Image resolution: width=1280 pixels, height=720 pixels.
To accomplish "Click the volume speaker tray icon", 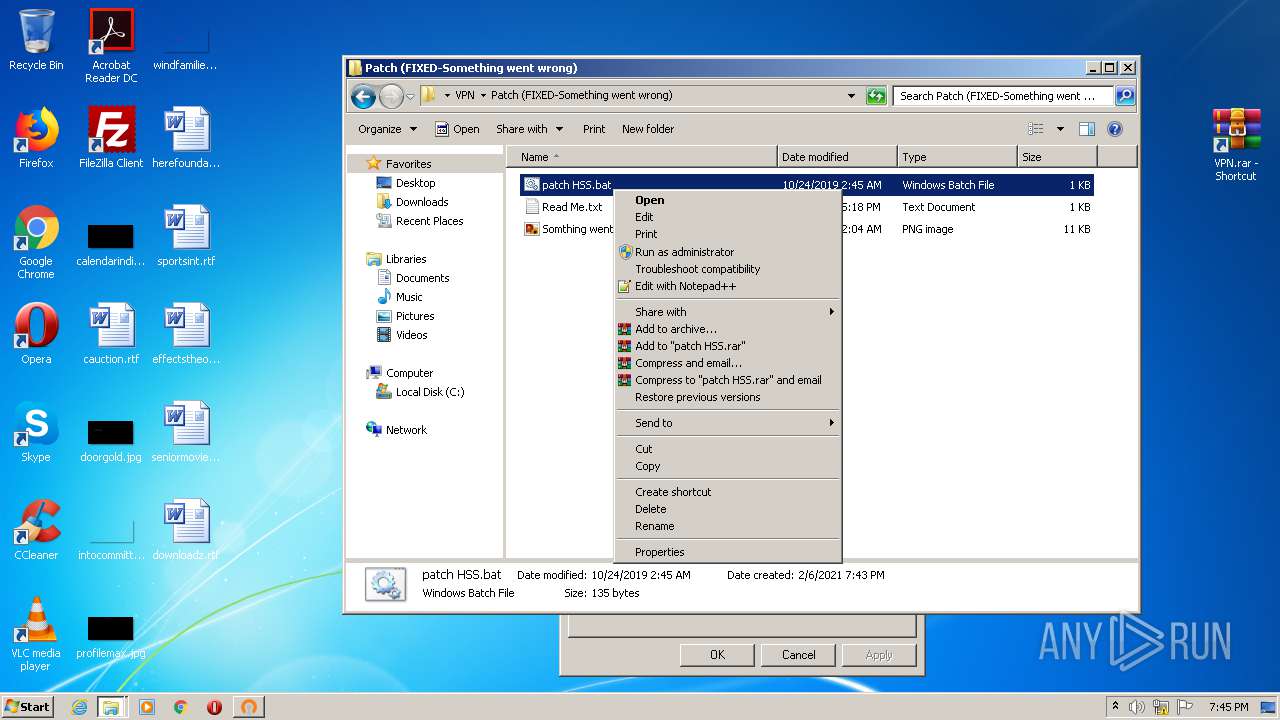I will (x=1137, y=707).
